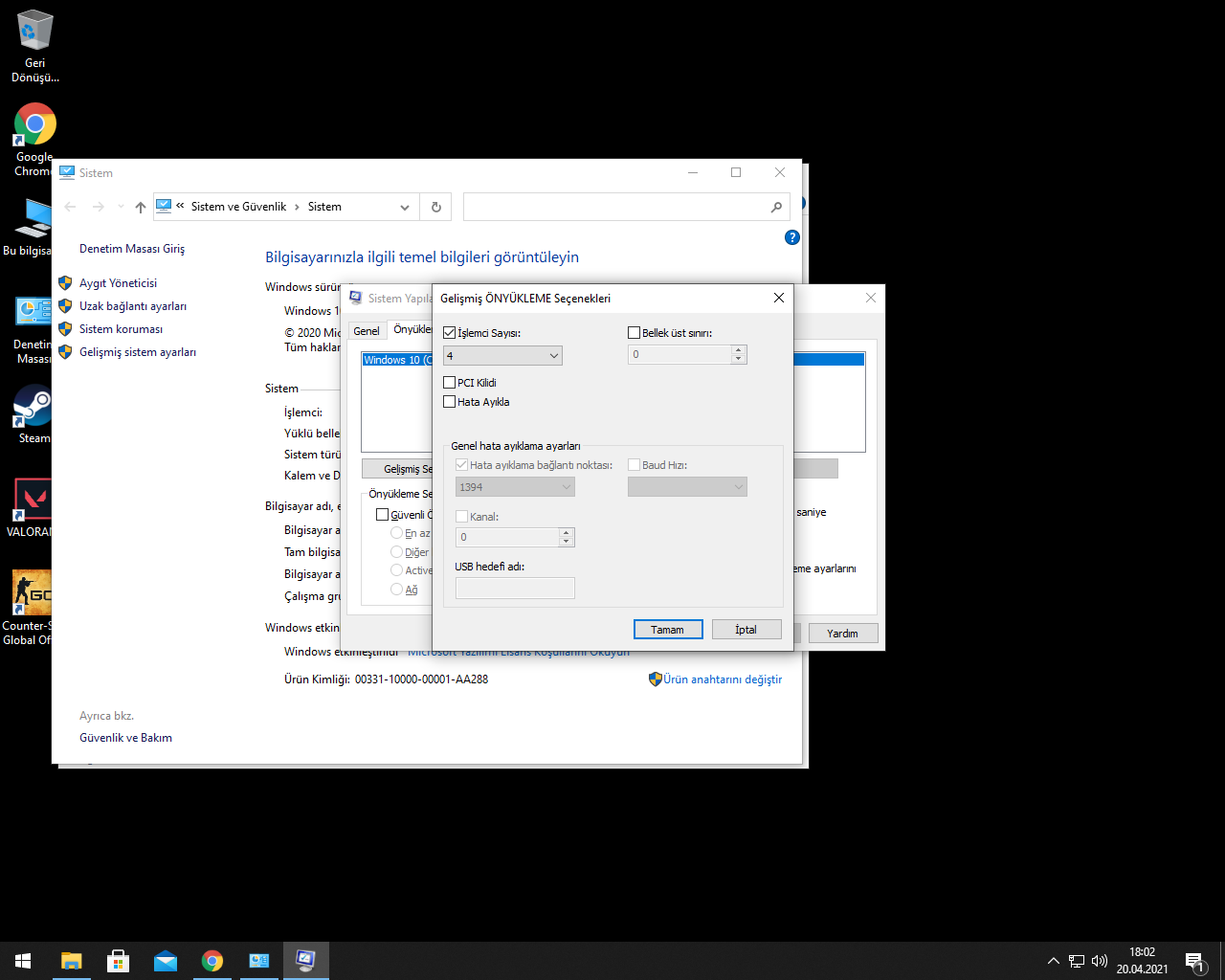This screenshot has height=980, width=1225.
Task: Open Aygıt Yöneticisi link
Action: pos(118,283)
